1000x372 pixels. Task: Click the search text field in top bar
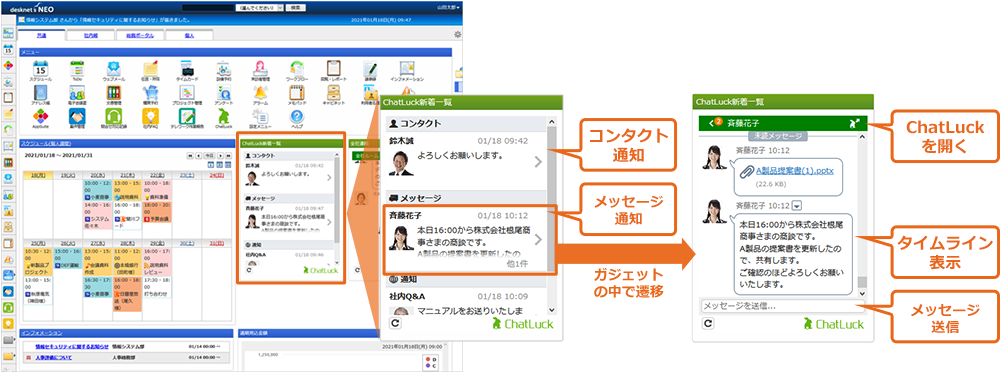point(207,7)
